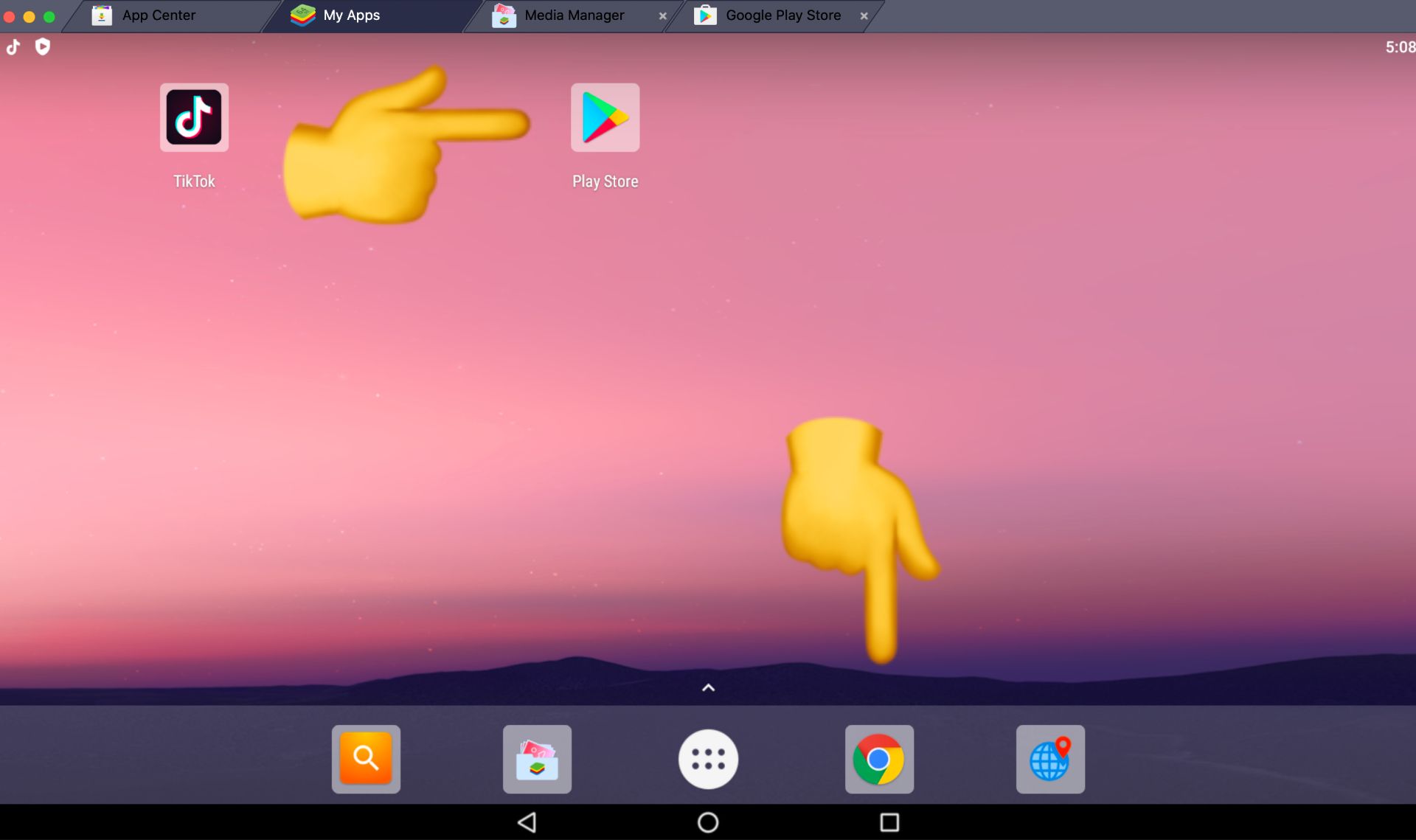This screenshot has width=1416, height=840.
Task: Open the TikTok app icon
Action: pos(194,117)
